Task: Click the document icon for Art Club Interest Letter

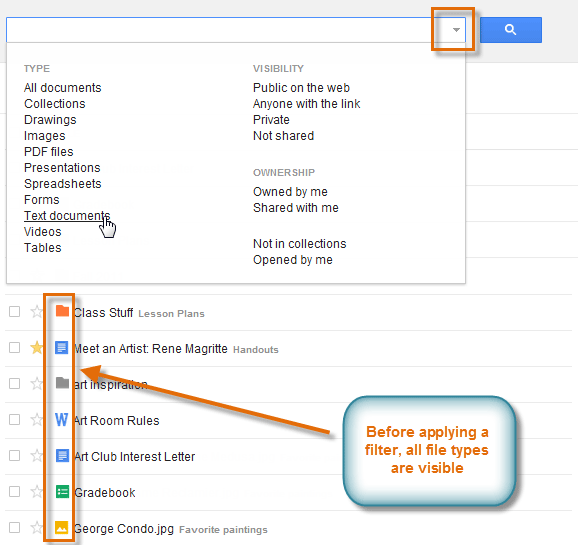Action: click(62, 455)
